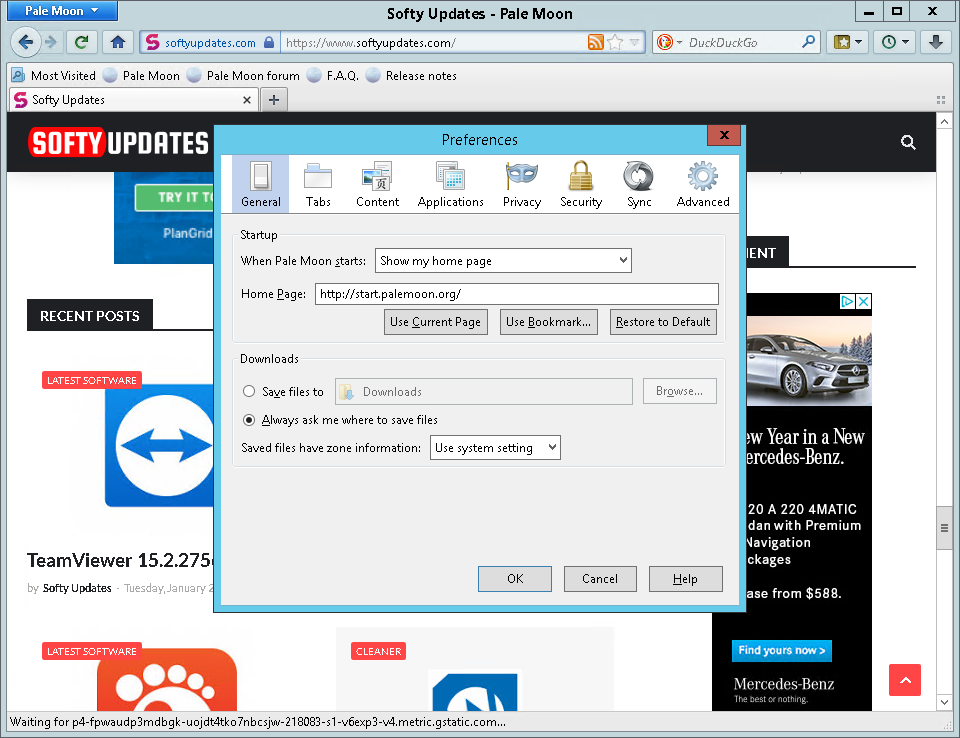Open Most Visited bookmarks folder

[x=54, y=75]
